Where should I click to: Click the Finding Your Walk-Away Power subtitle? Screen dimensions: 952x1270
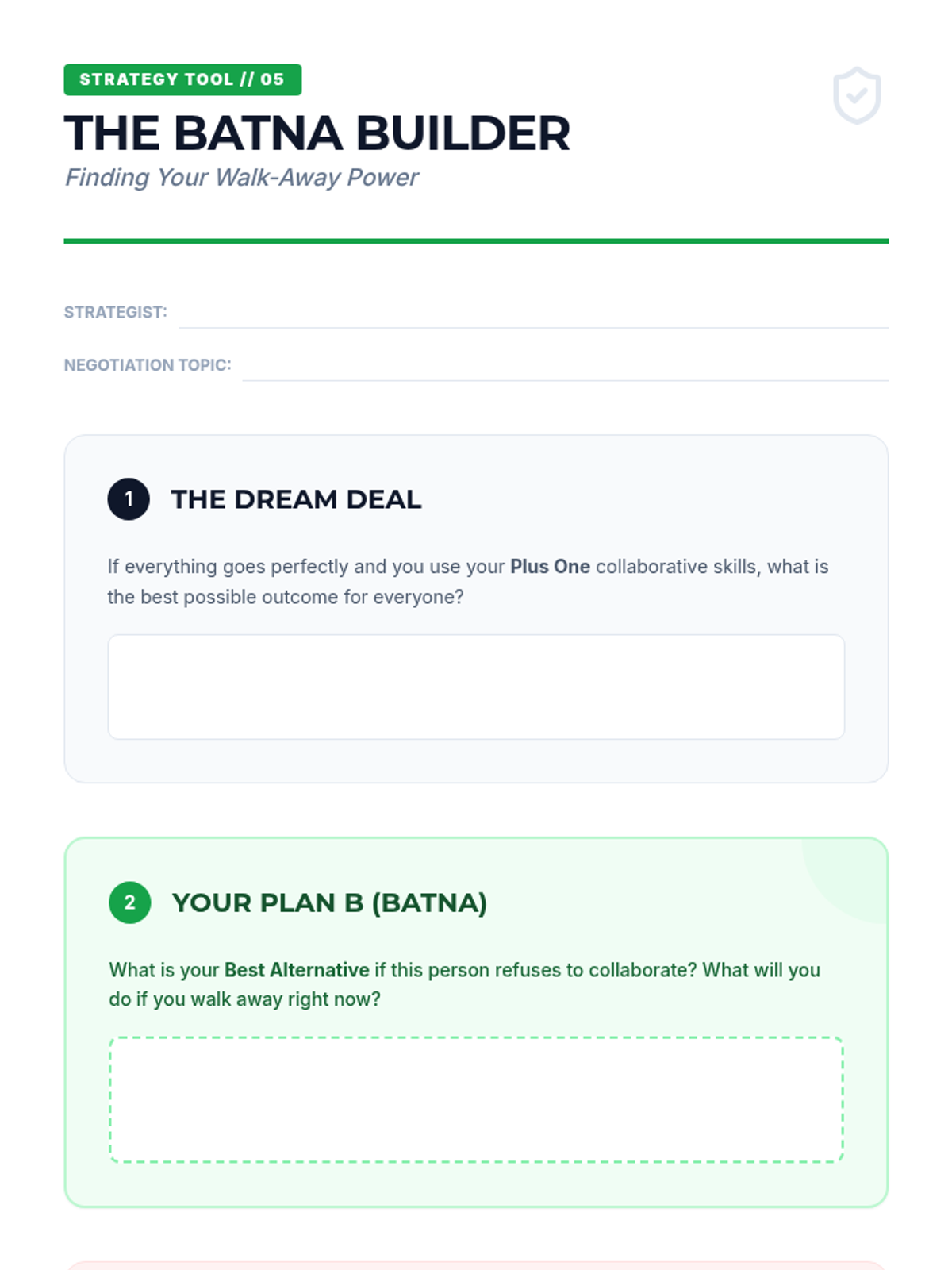pyautogui.click(x=241, y=178)
